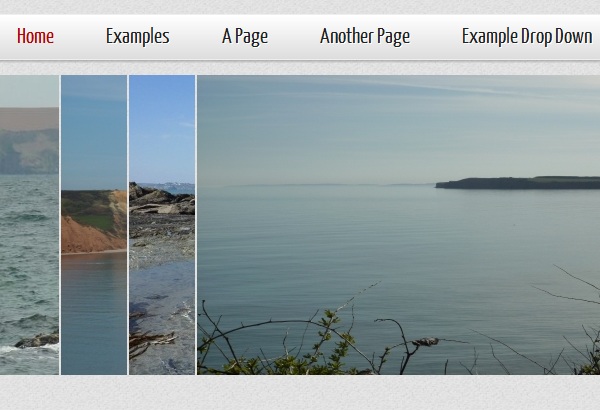Click the hazy mountain in the leftmost slice
This screenshot has width=600, height=410.
(x=29, y=151)
